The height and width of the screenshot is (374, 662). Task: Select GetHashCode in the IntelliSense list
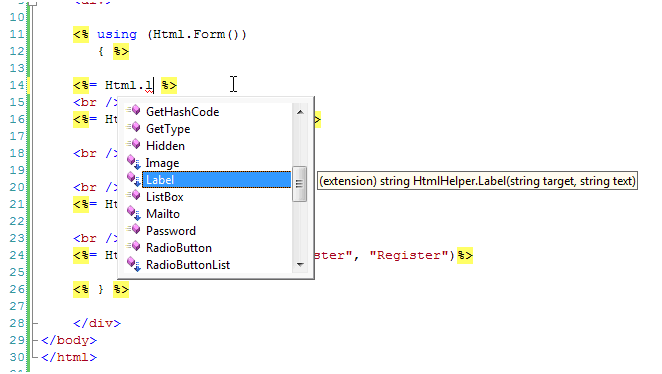tap(182, 112)
